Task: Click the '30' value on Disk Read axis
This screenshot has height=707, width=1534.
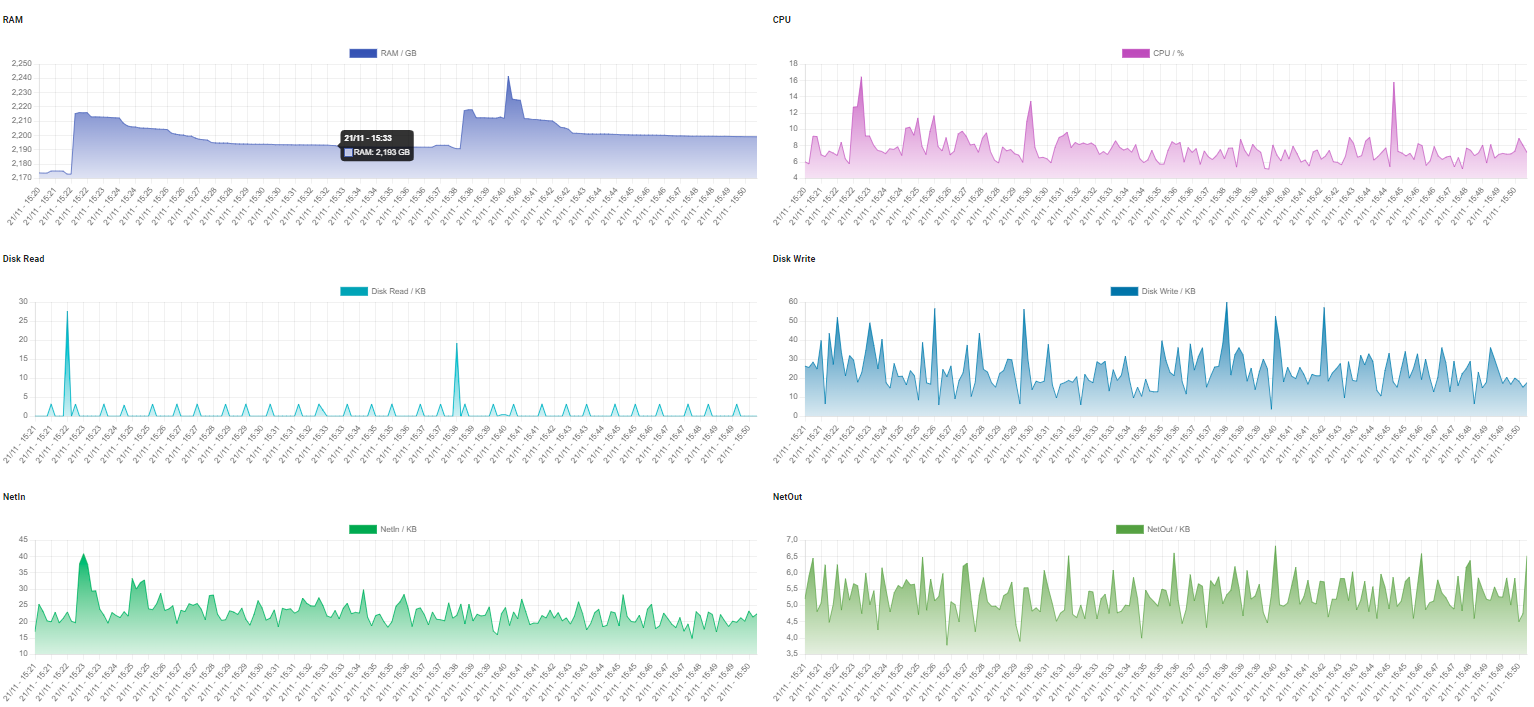Action: coord(23,301)
